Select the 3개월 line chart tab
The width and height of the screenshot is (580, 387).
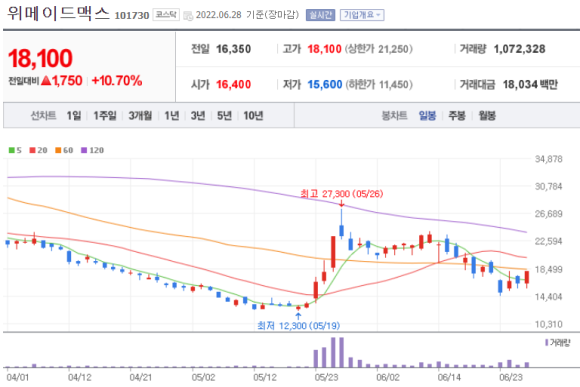point(140,116)
